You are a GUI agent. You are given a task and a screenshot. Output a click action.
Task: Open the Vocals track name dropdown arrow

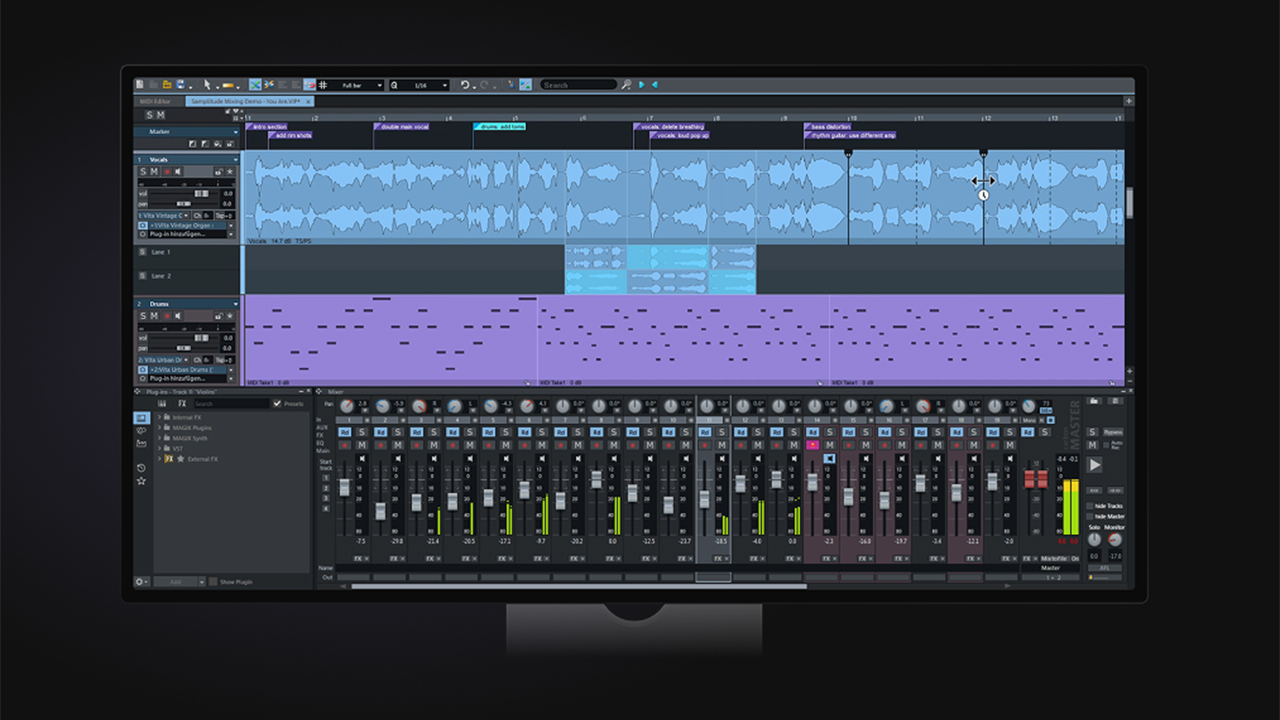(x=236, y=160)
